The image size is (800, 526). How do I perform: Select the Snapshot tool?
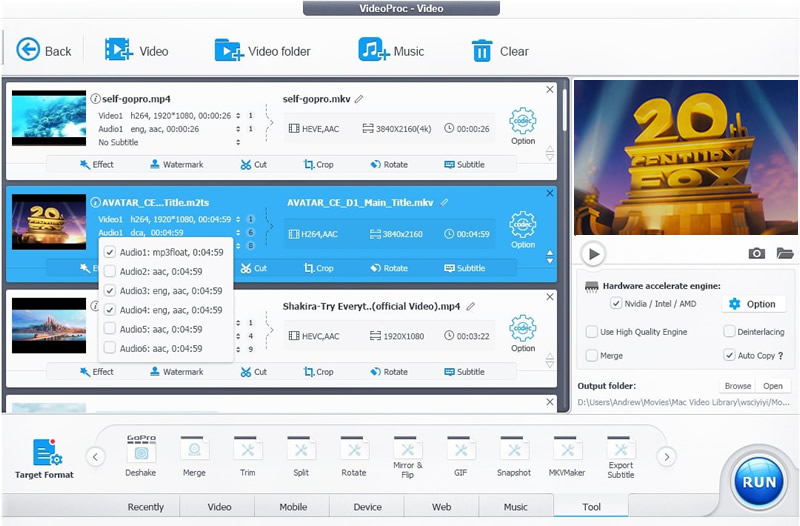pos(514,456)
